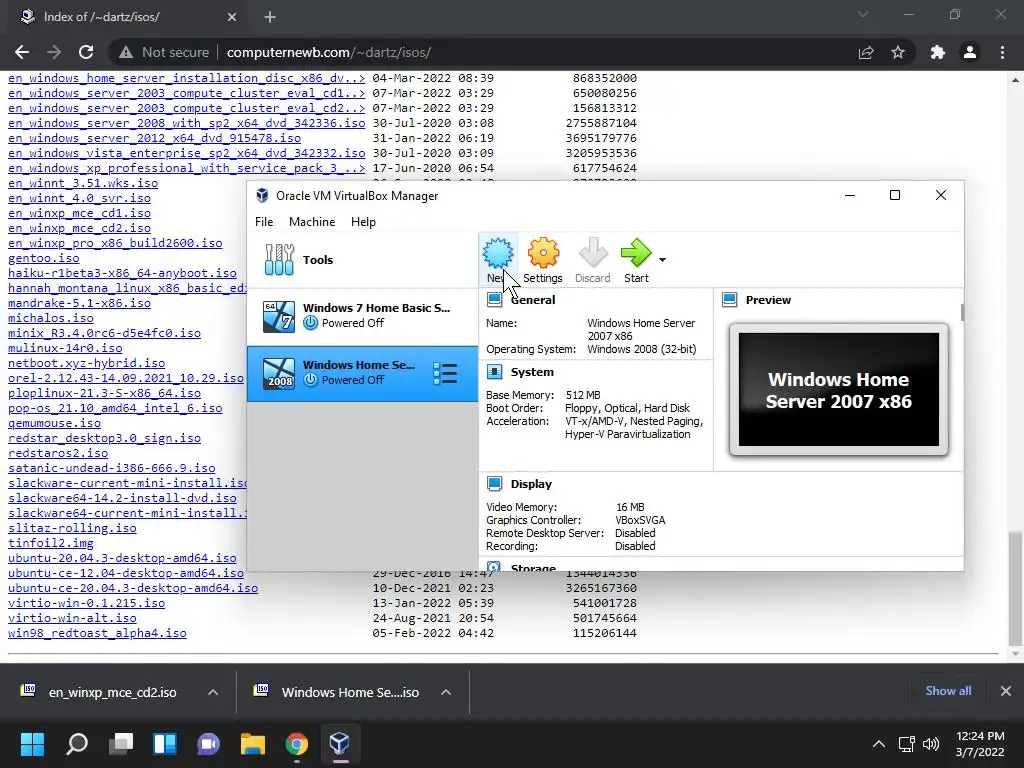Close the Chrome downloads bar
Image resolution: width=1024 pixels, height=768 pixels.
(x=1006, y=691)
